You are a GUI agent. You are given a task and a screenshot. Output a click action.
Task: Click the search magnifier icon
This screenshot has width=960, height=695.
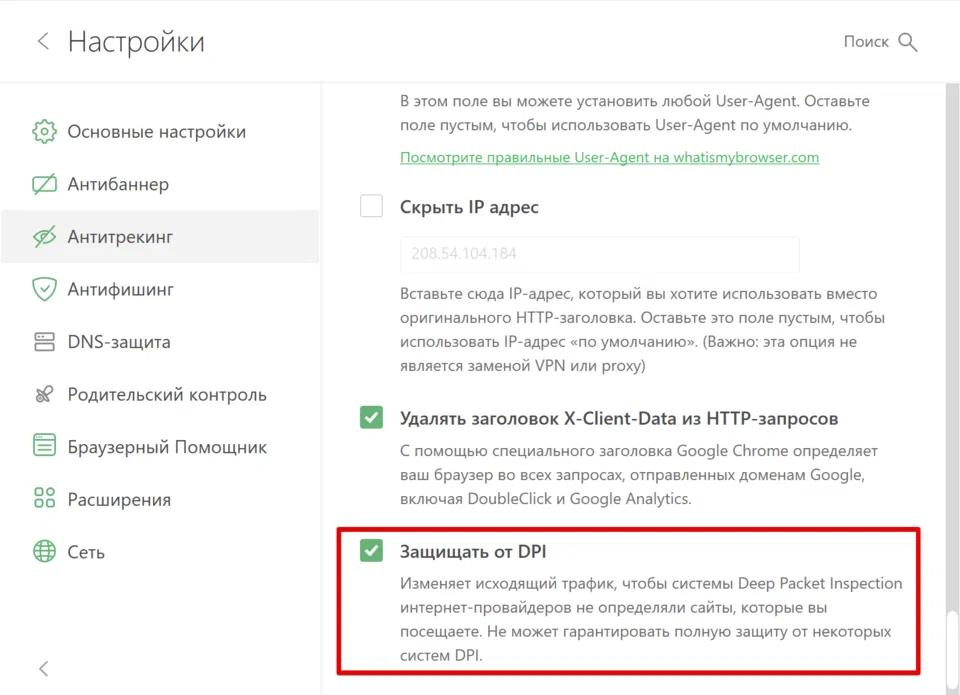pyautogui.click(x=908, y=42)
